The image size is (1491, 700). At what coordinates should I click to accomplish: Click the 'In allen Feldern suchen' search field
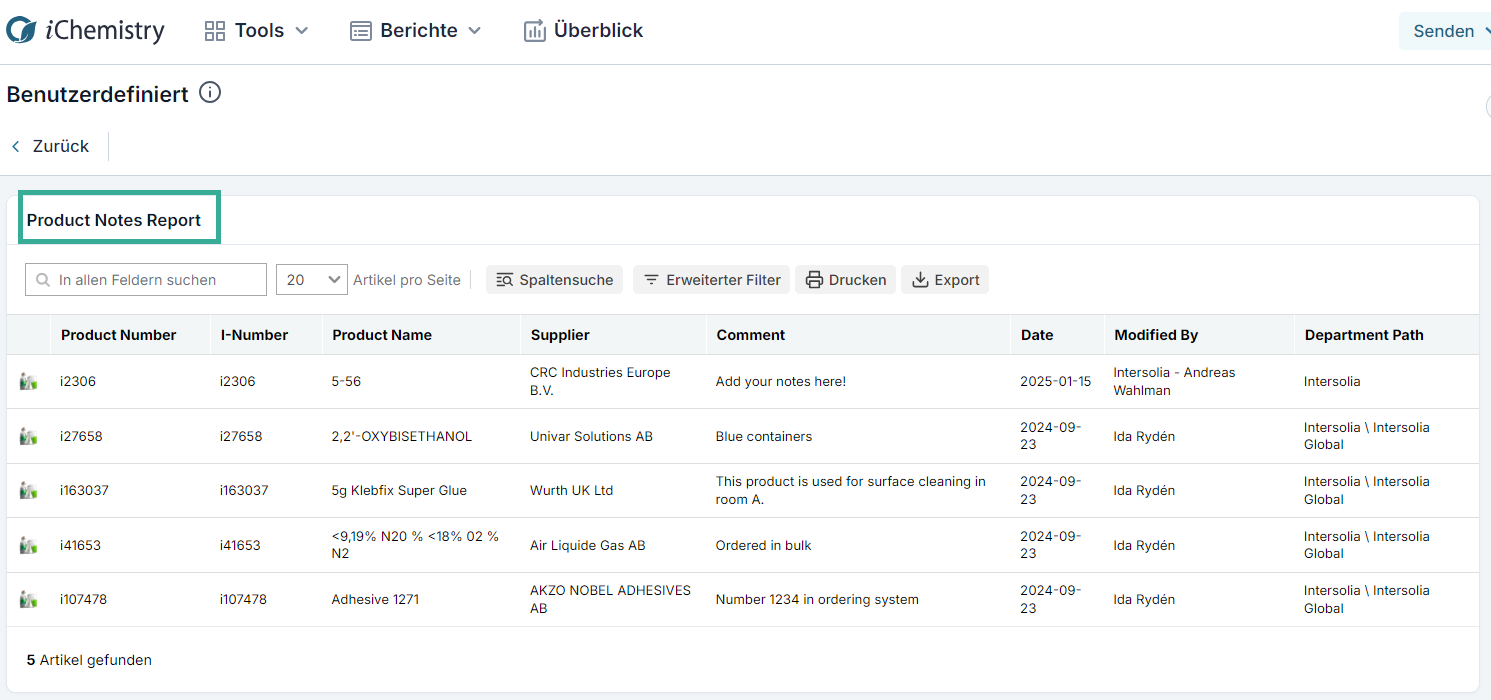pos(146,280)
